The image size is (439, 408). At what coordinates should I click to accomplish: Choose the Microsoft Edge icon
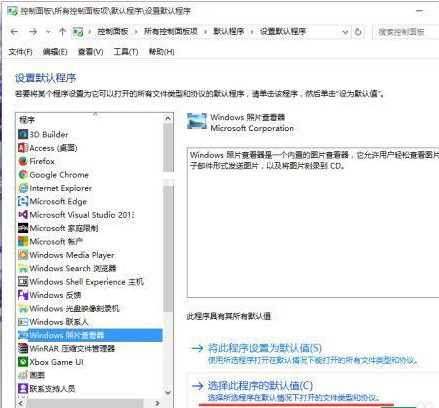click(x=23, y=201)
